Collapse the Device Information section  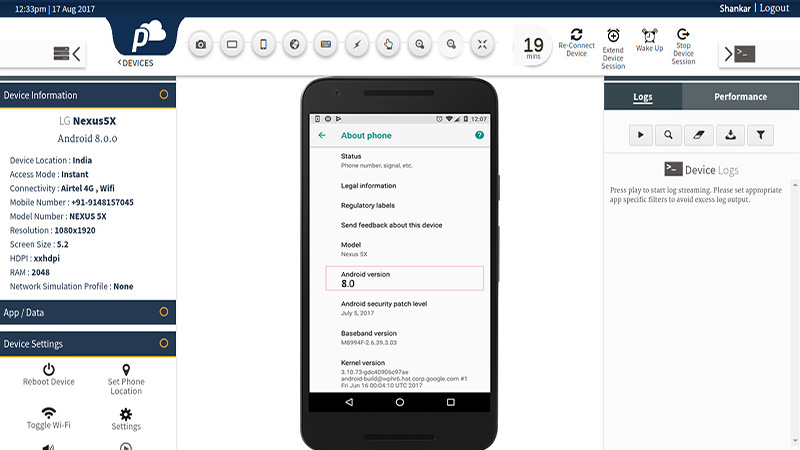[x=164, y=94]
